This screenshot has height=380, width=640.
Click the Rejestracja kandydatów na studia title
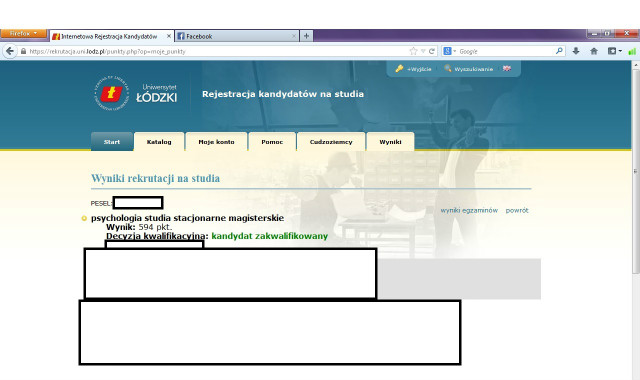(x=283, y=94)
